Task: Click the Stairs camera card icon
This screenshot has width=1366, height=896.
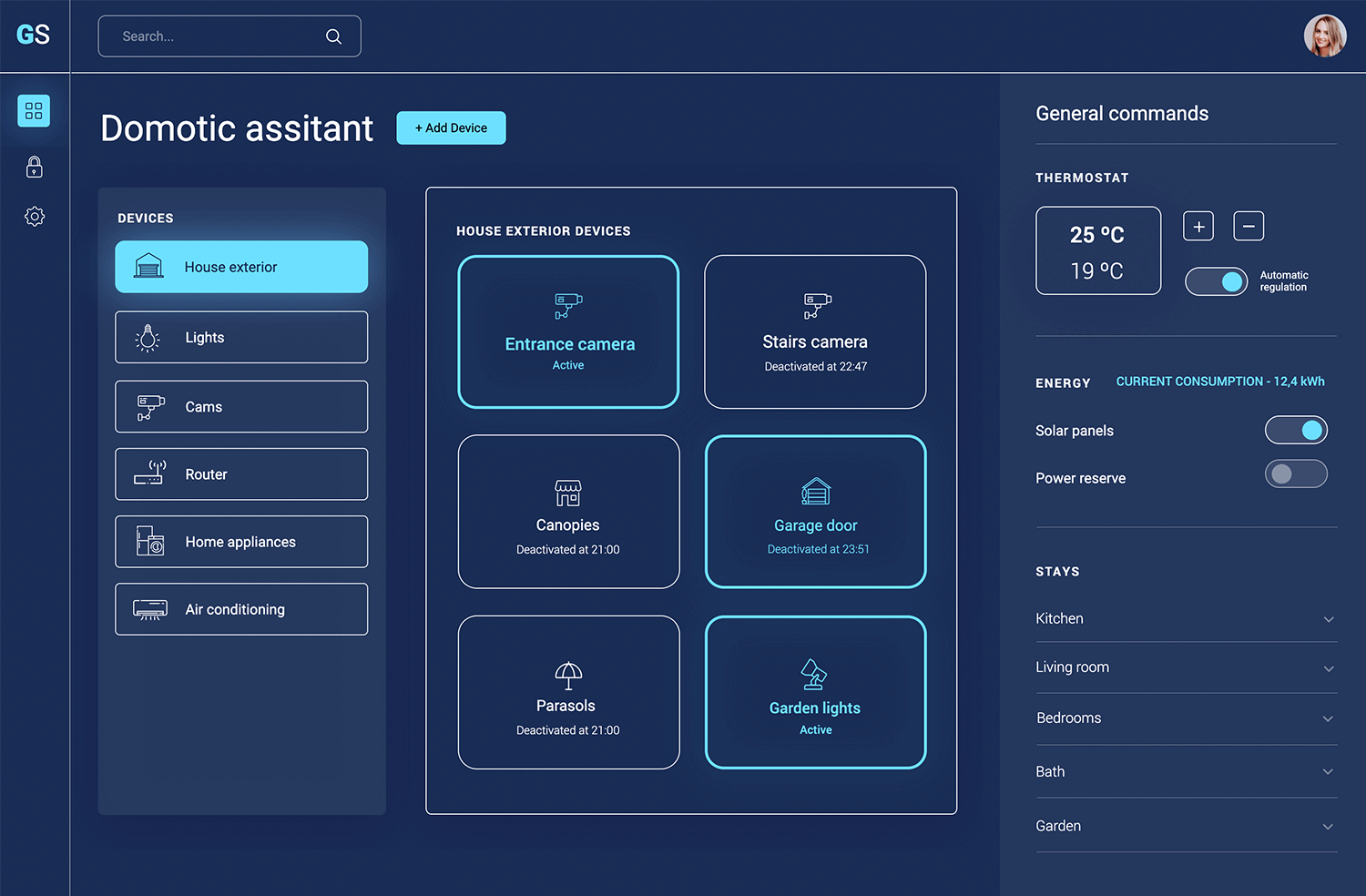Action: pyautogui.click(x=817, y=306)
